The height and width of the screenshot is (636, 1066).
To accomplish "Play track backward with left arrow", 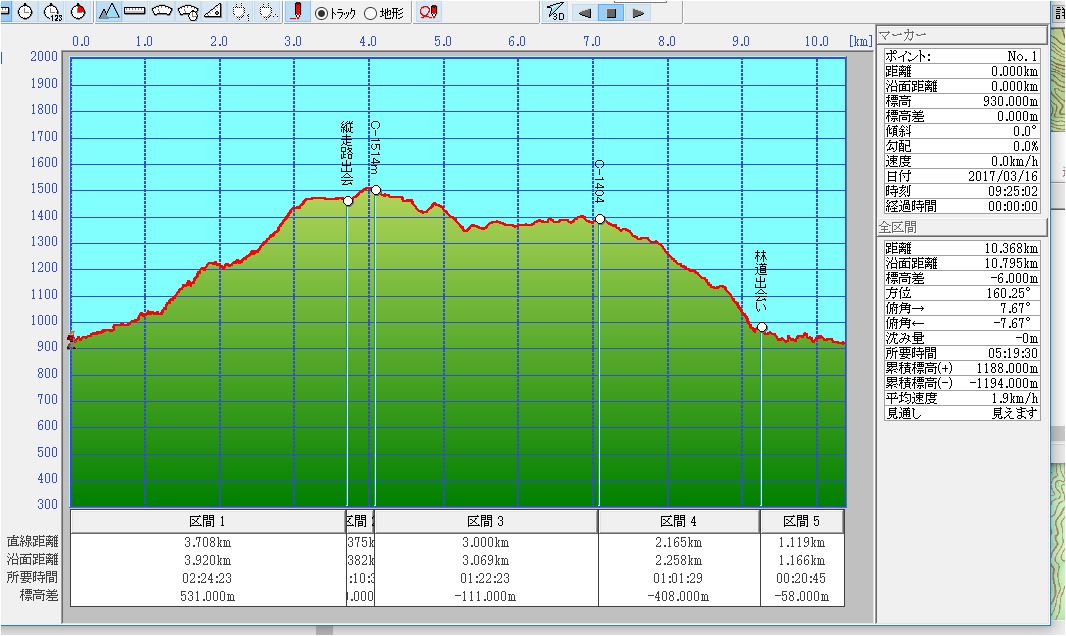I will pyautogui.click(x=585, y=13).
